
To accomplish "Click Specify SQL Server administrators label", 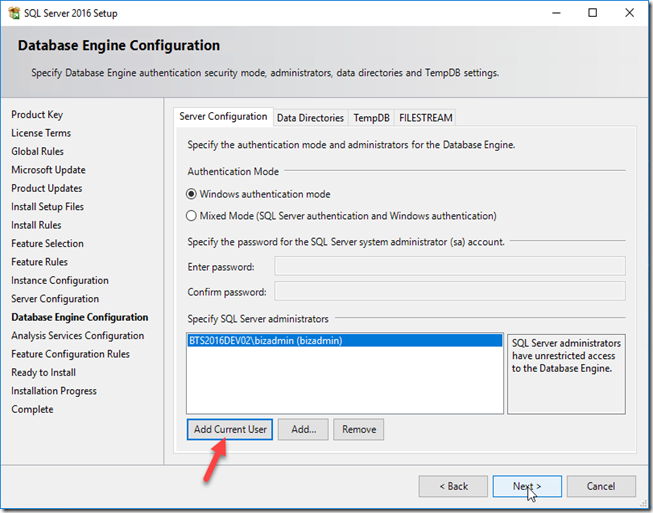I will (x=258, y=319).
